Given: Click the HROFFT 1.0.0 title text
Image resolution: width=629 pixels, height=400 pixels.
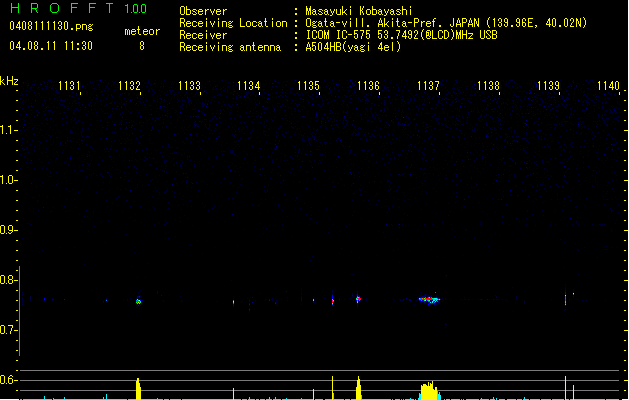Looking at the screenshot, I should 79,8.
